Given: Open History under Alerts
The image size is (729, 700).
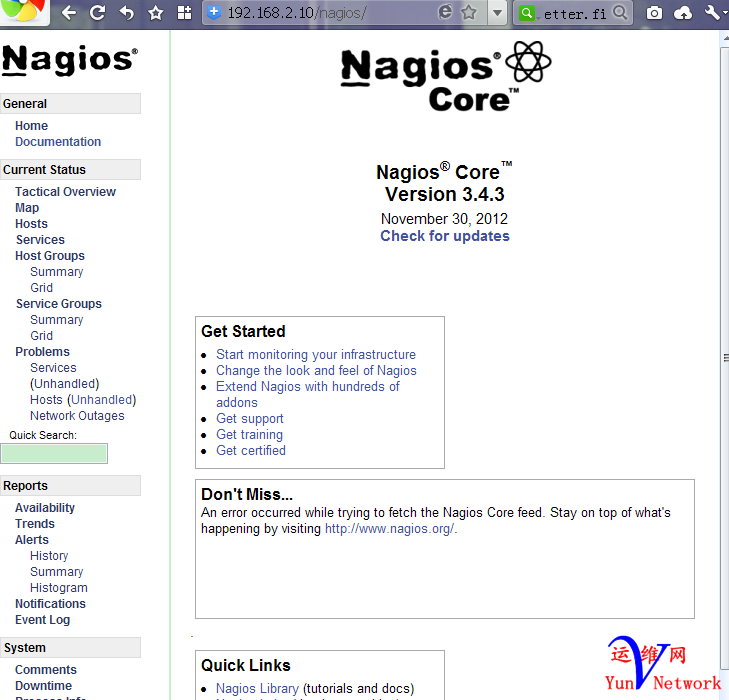Looking at the screenshot, I should pos(49,556).
